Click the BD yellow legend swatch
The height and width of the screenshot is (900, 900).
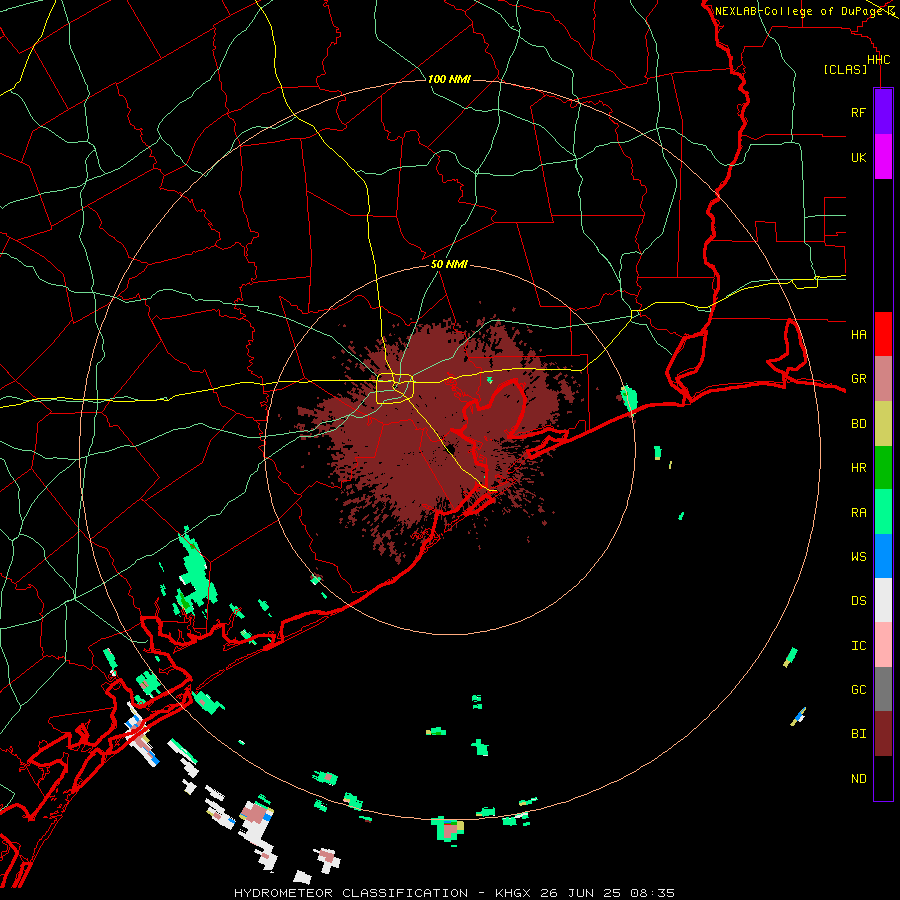click(x=883, y=424)
